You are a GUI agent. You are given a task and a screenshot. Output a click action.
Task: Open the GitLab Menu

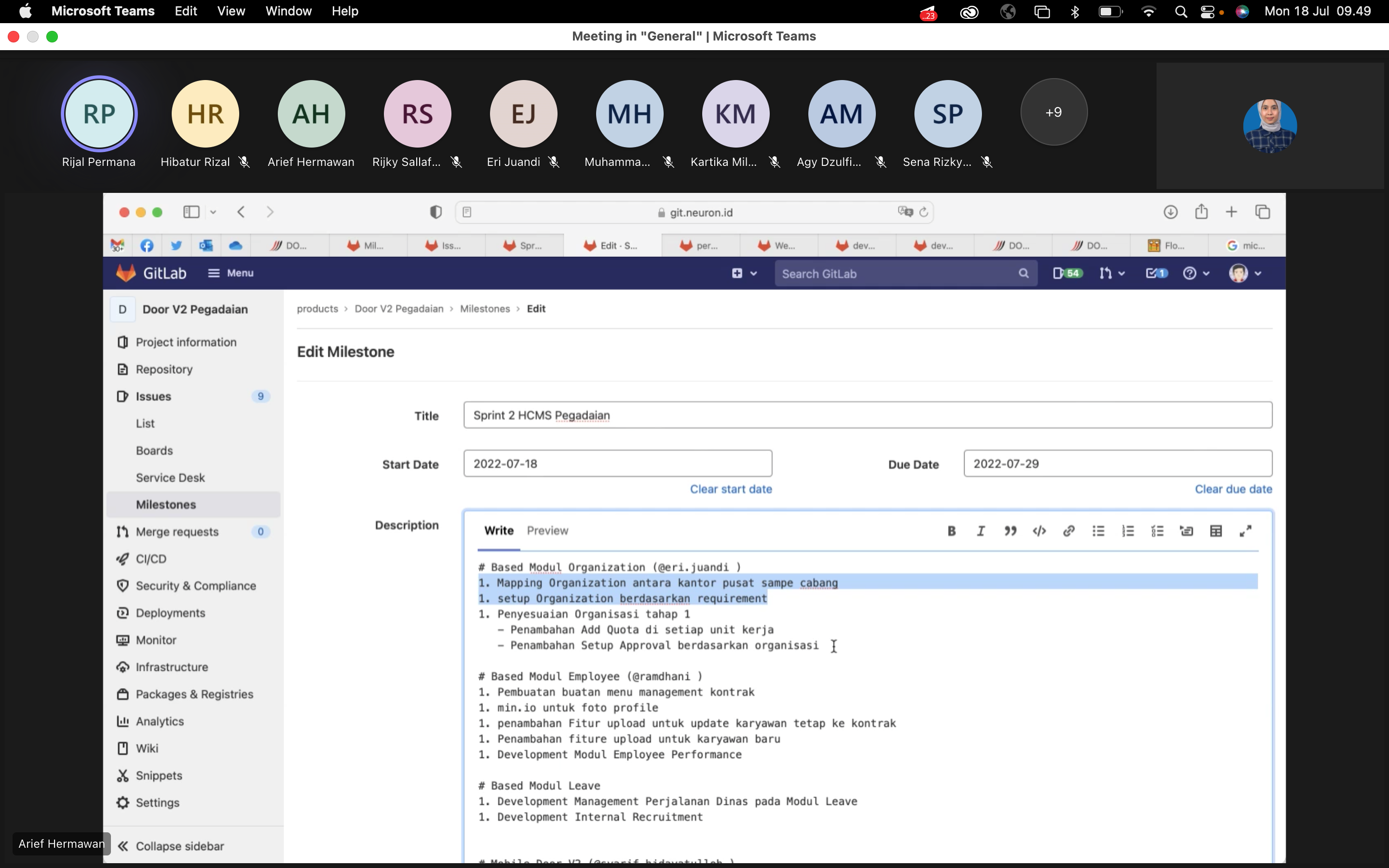click(x=231, y=273)
